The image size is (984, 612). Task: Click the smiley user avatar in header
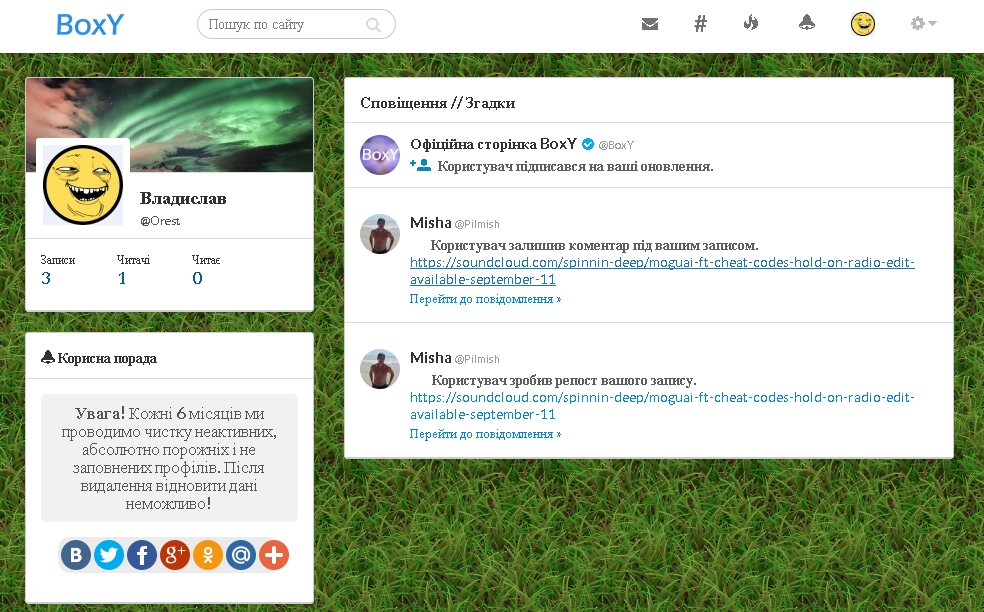coord(862,24)
